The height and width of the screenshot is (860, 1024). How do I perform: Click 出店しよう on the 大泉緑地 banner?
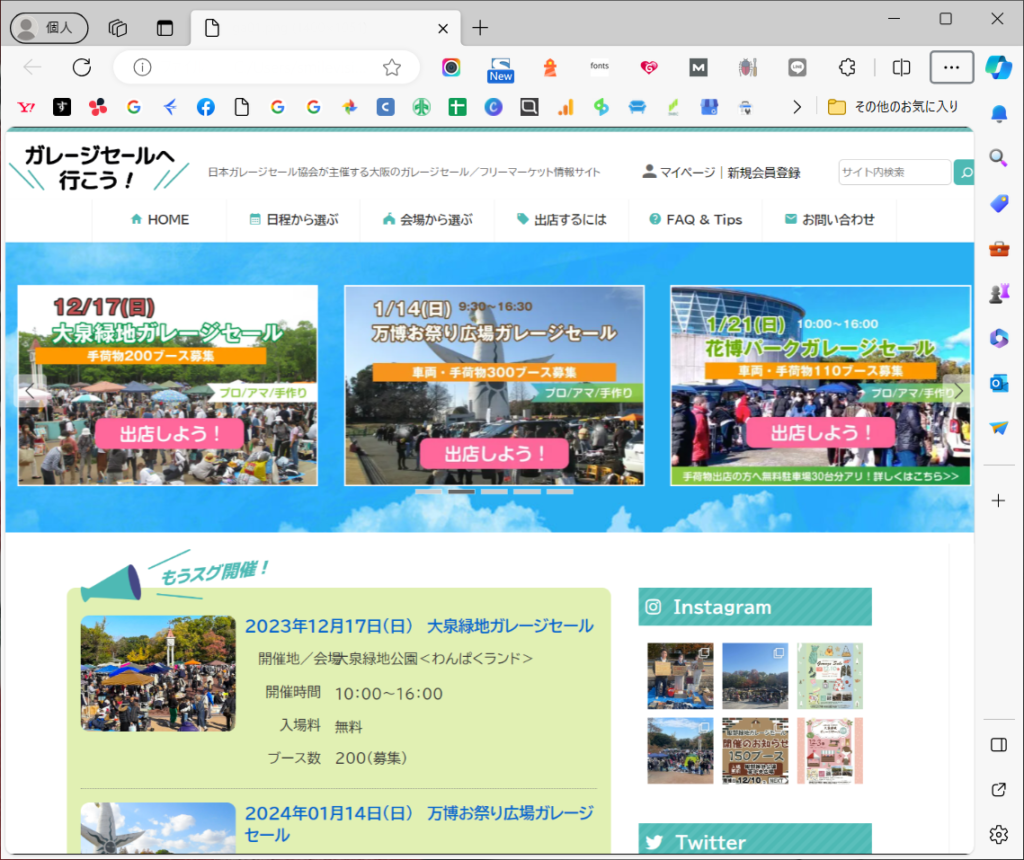[169, 434]
